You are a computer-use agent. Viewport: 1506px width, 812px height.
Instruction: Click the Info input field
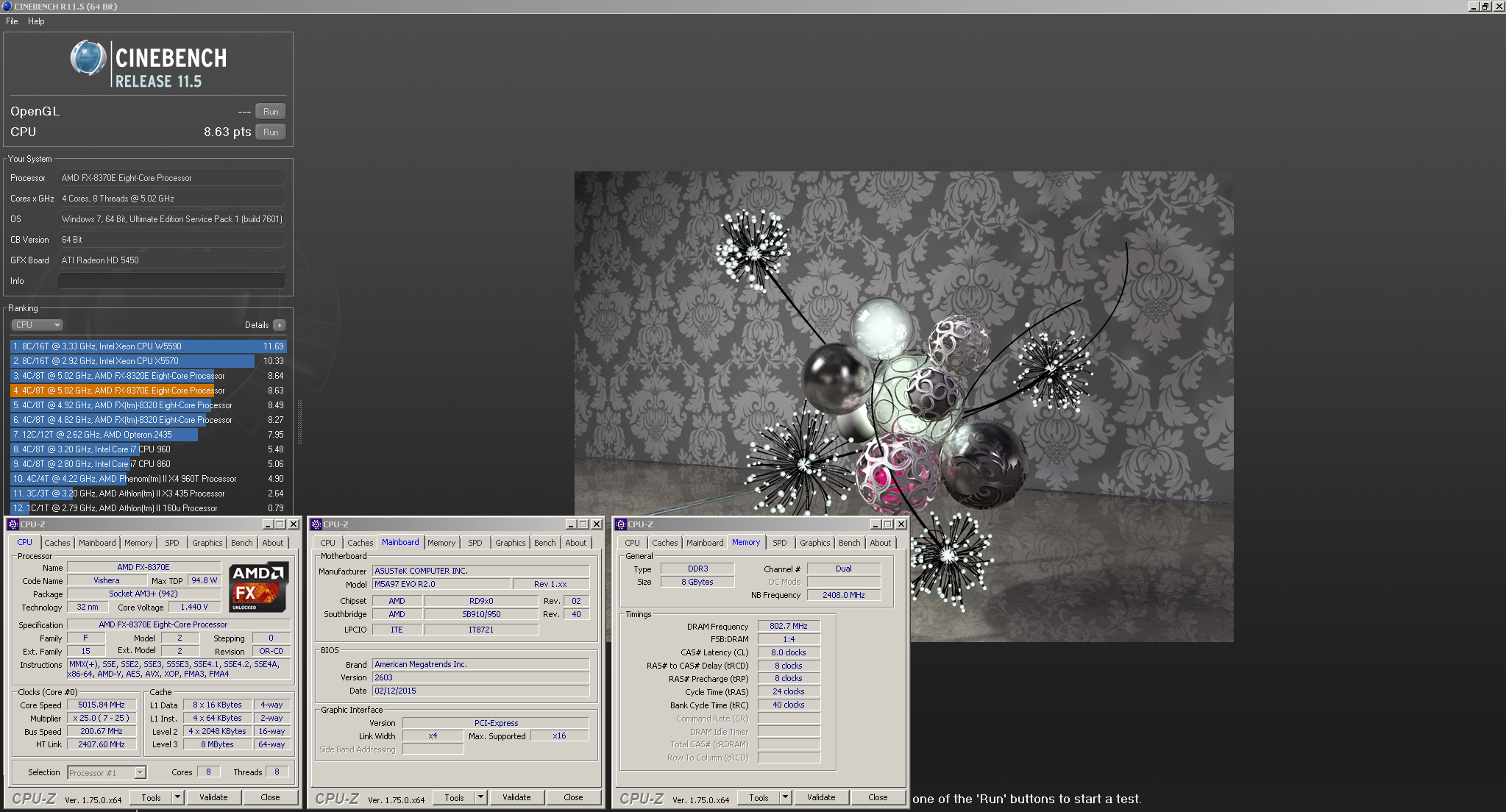[x=171, y=281]
